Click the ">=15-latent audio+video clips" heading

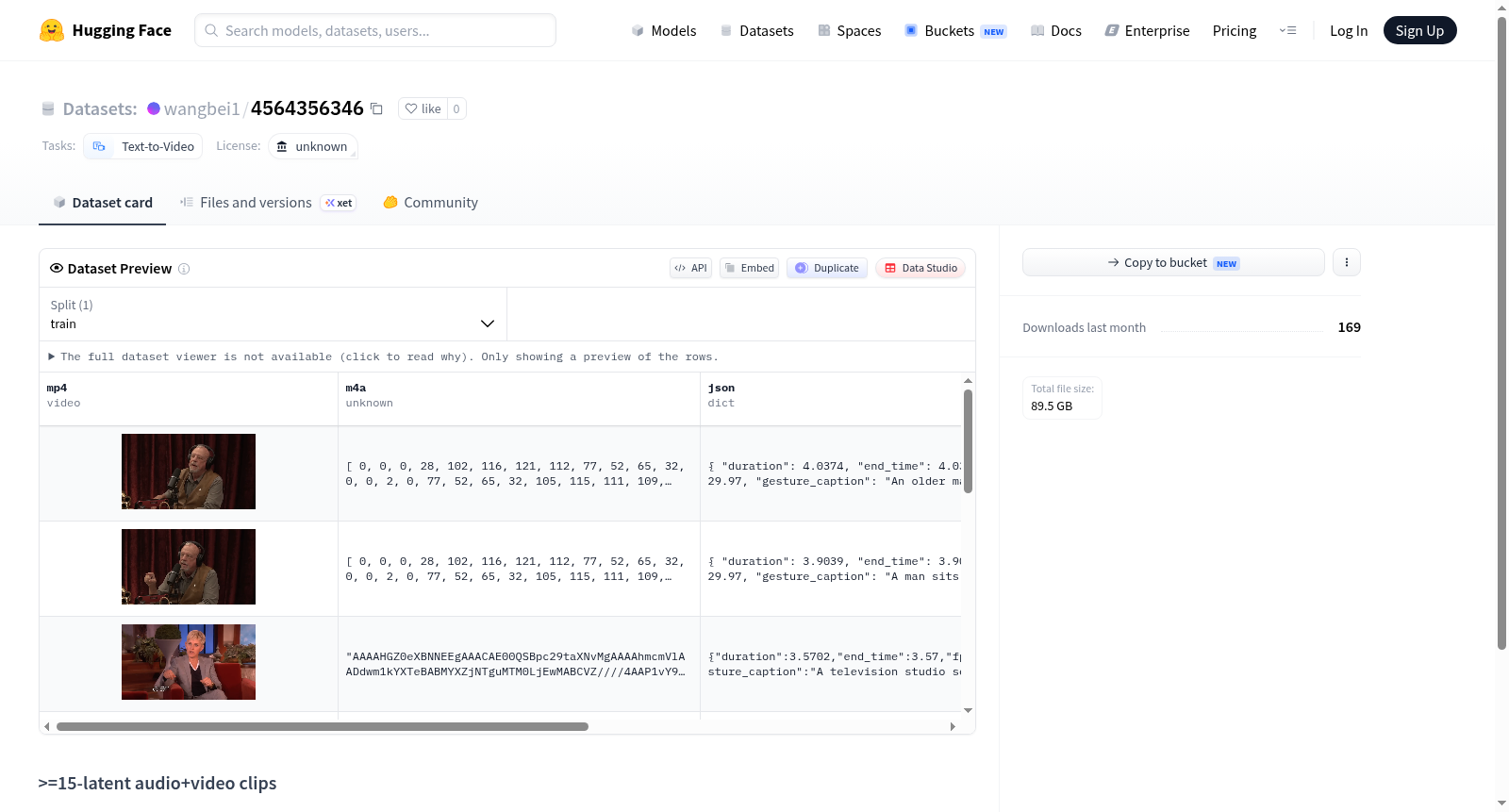pos(158,783)
